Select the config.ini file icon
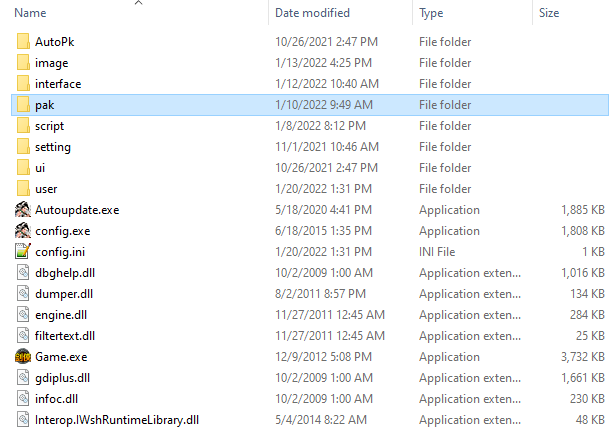Screen dimensions: 612x430 click(24, 252)
